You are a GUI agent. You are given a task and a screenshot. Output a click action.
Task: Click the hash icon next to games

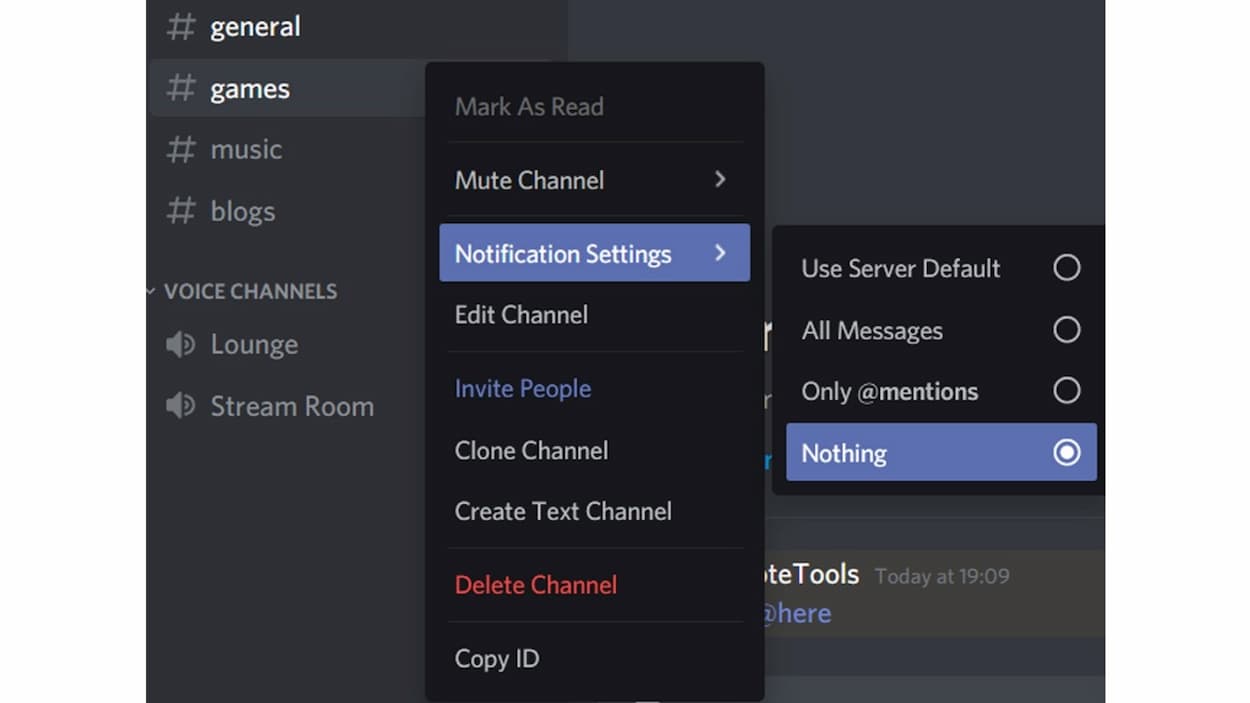point(180,89)
